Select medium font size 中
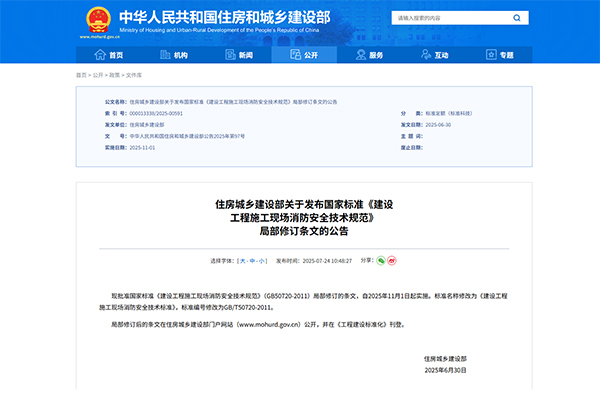Image resolution: width=600 pixels, height=400 pixels. point(251,260)
